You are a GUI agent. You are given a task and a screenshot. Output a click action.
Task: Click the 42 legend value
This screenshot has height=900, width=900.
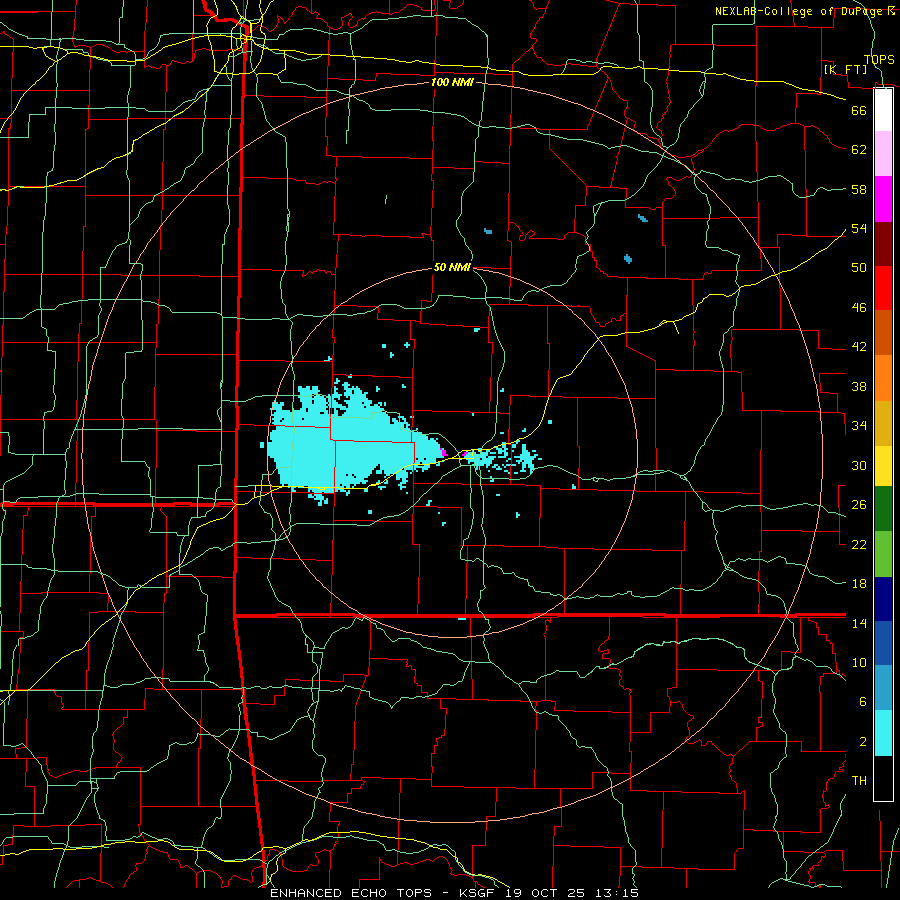pyautogui.click(x=859, y=347)
